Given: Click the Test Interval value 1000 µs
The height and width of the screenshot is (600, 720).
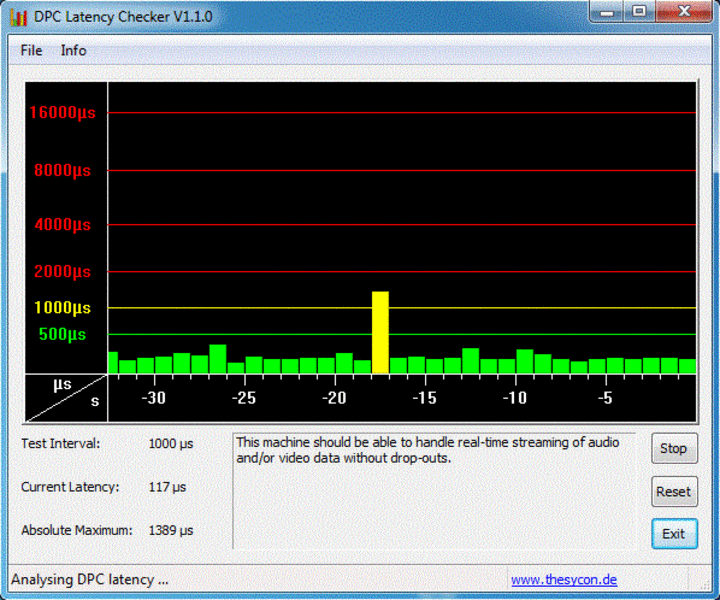Looking at the screenshot, I should pos(171,444).
